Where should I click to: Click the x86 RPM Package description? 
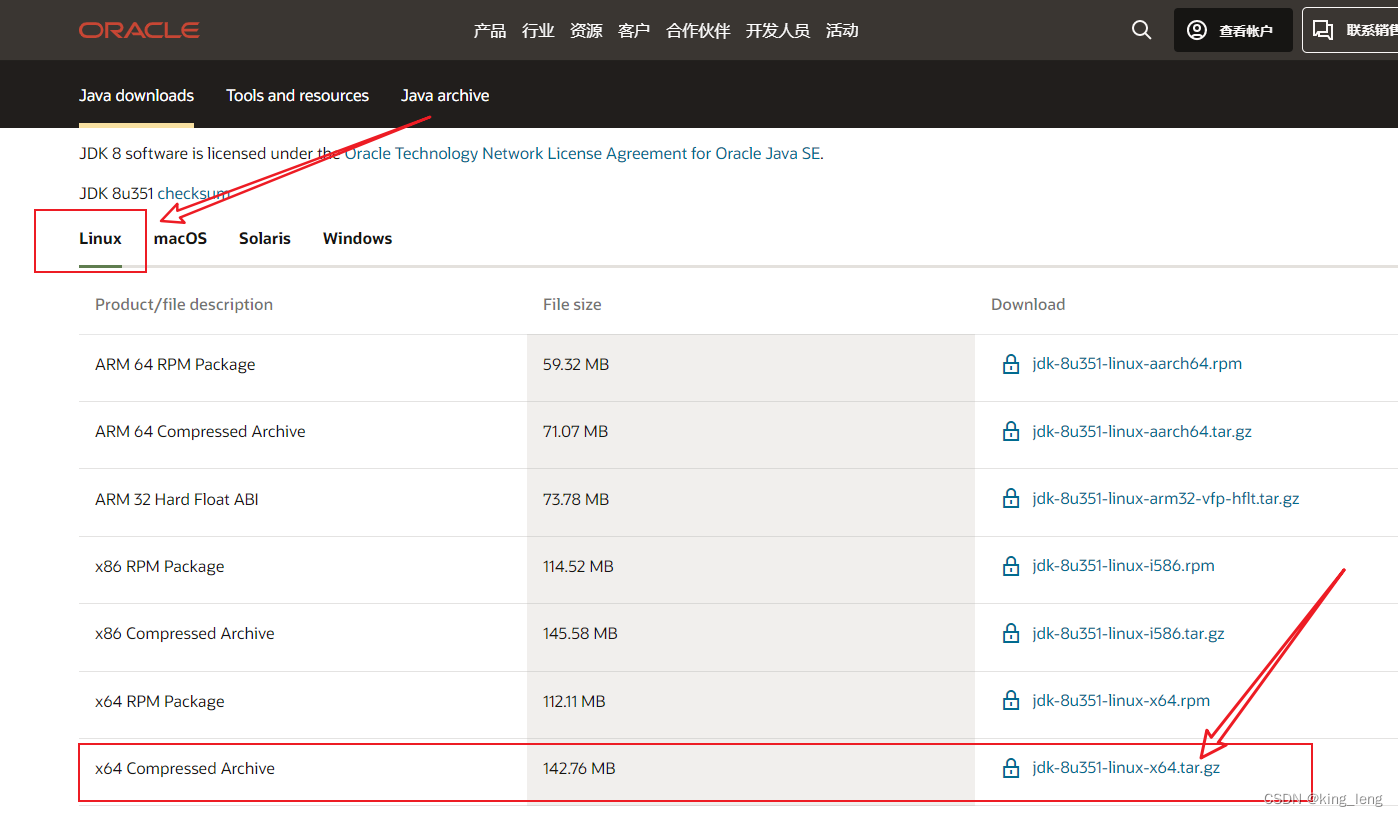160,566
